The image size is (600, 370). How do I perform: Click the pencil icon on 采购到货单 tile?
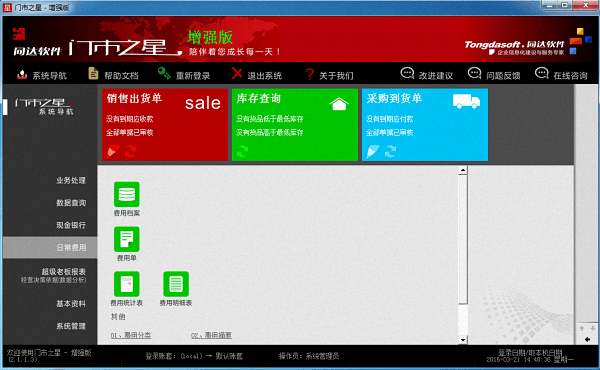coord(373,151)
